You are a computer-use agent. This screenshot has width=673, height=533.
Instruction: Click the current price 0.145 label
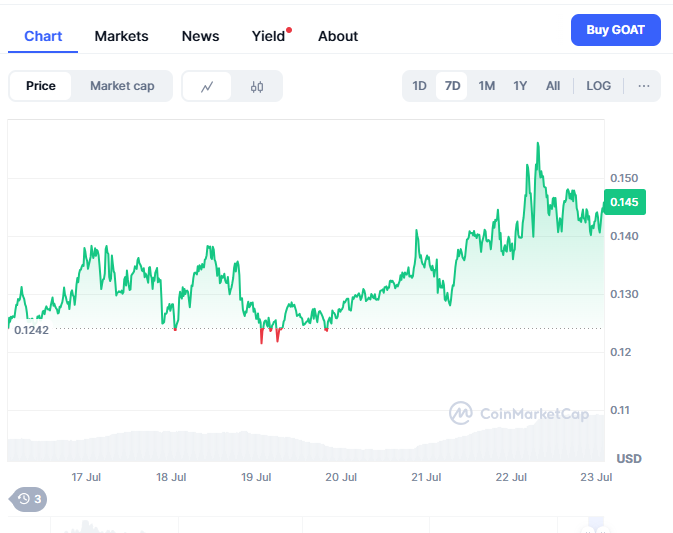(624, 203)
